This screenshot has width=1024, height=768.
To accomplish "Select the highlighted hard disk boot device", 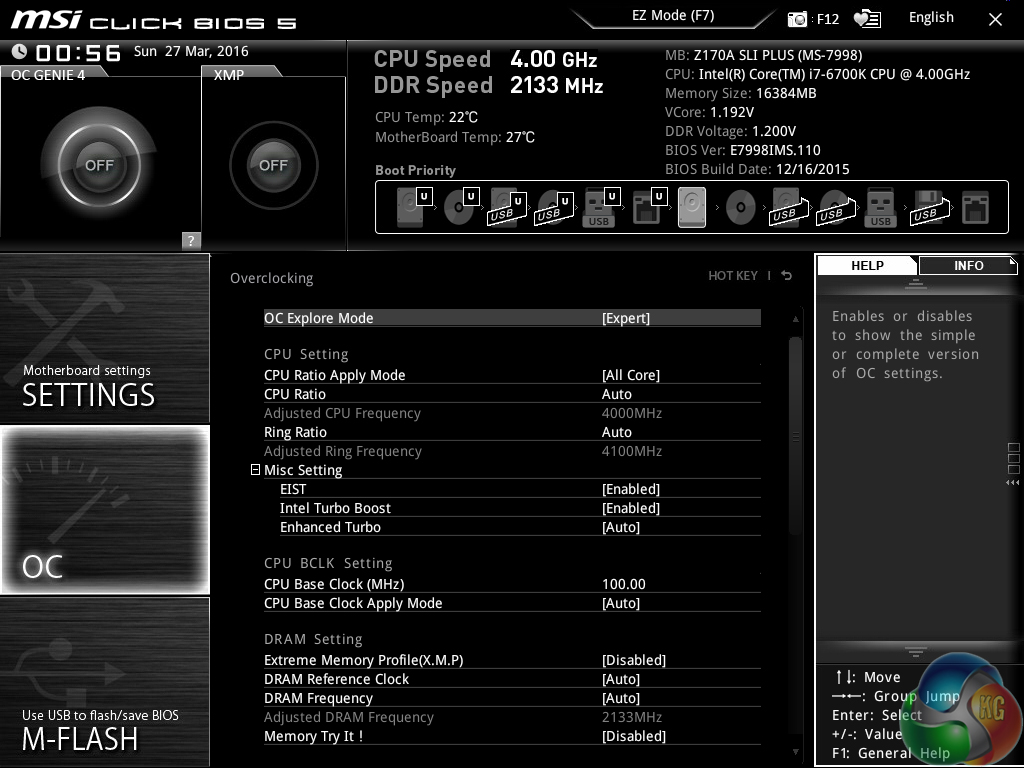I will point(692,208).
